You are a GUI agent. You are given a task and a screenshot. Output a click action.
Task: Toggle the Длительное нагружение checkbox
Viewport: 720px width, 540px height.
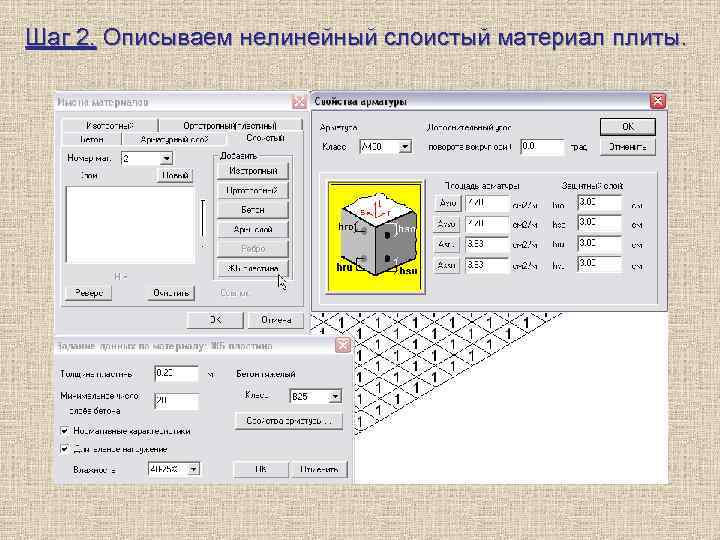(x=65, y=449)
